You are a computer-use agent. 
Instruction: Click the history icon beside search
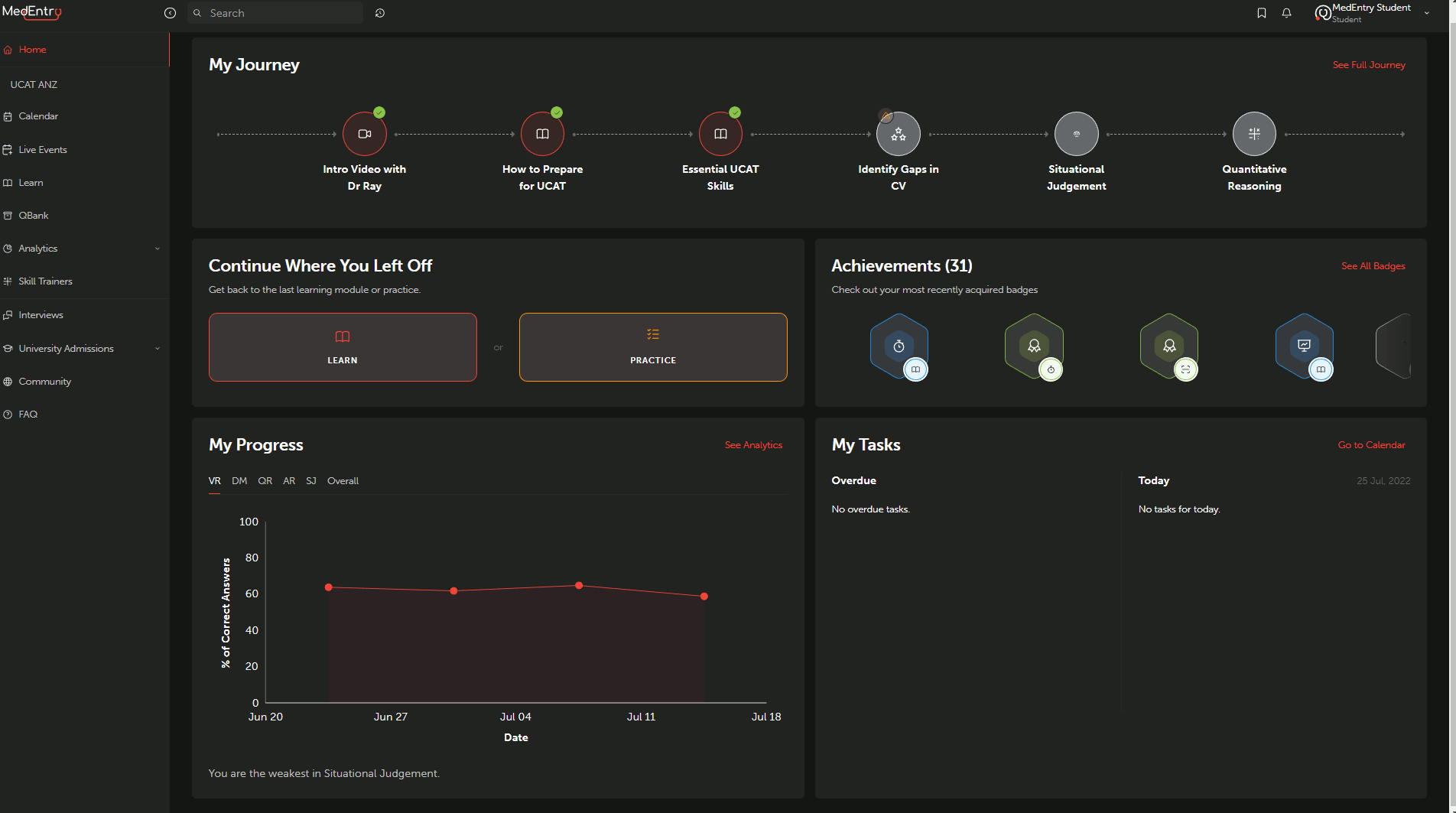[x=380, y=13]
